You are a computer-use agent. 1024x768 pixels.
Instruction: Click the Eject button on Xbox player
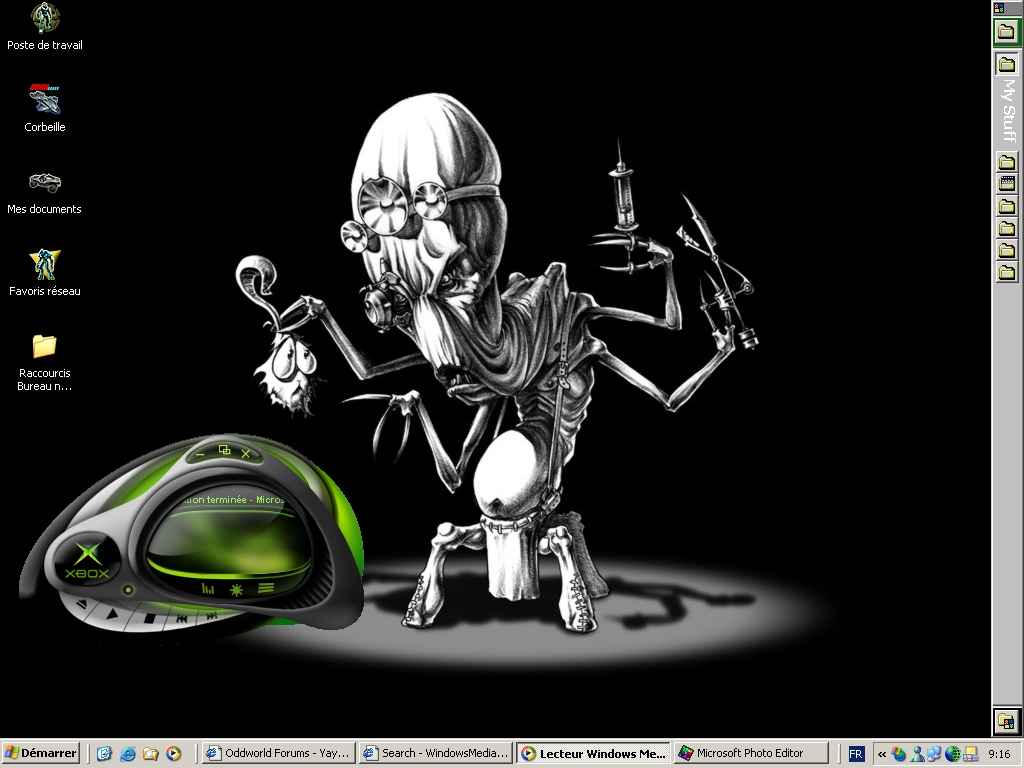[83, 606]
